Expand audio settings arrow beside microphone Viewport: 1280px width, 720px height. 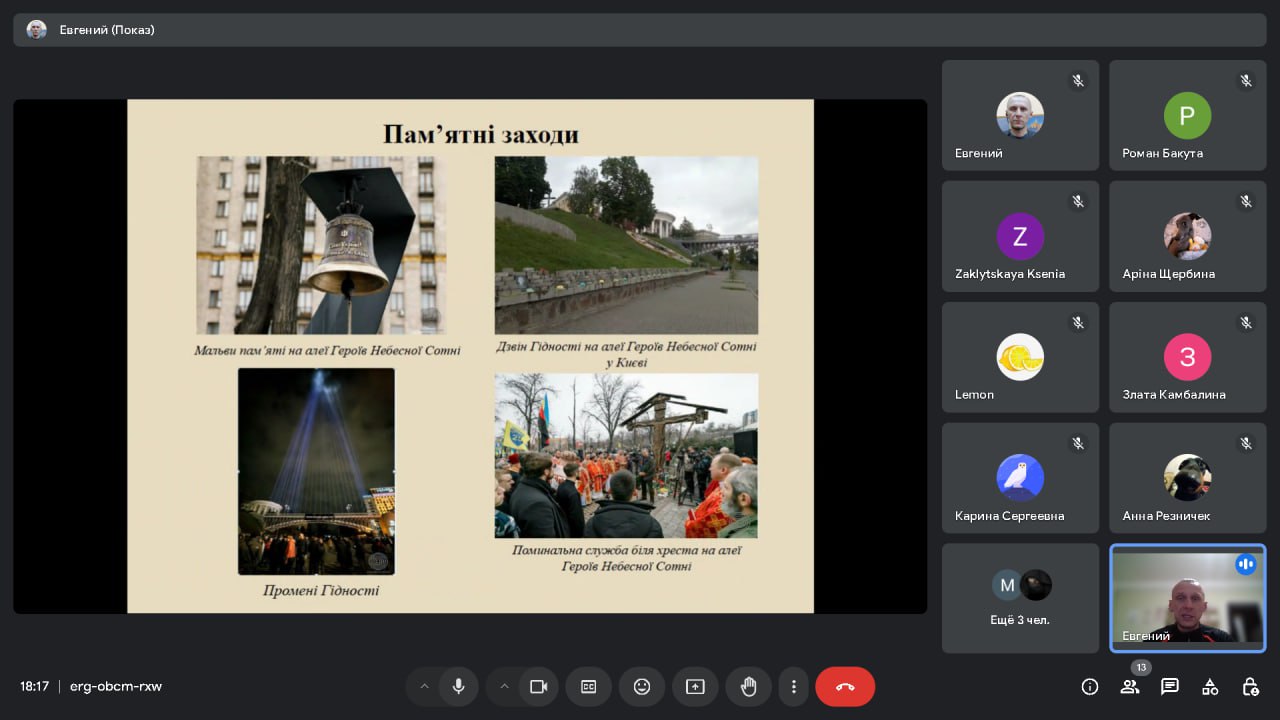coord(424,687)
